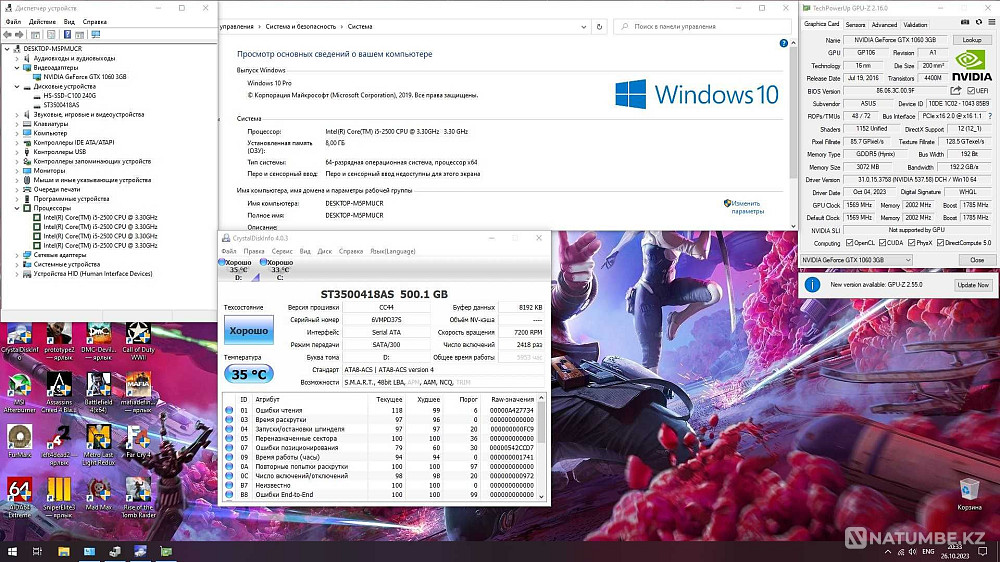Click CrystalDiskInfo attribute list scrollbar
The image size is (1000, 562).
[x=541, y=447]
